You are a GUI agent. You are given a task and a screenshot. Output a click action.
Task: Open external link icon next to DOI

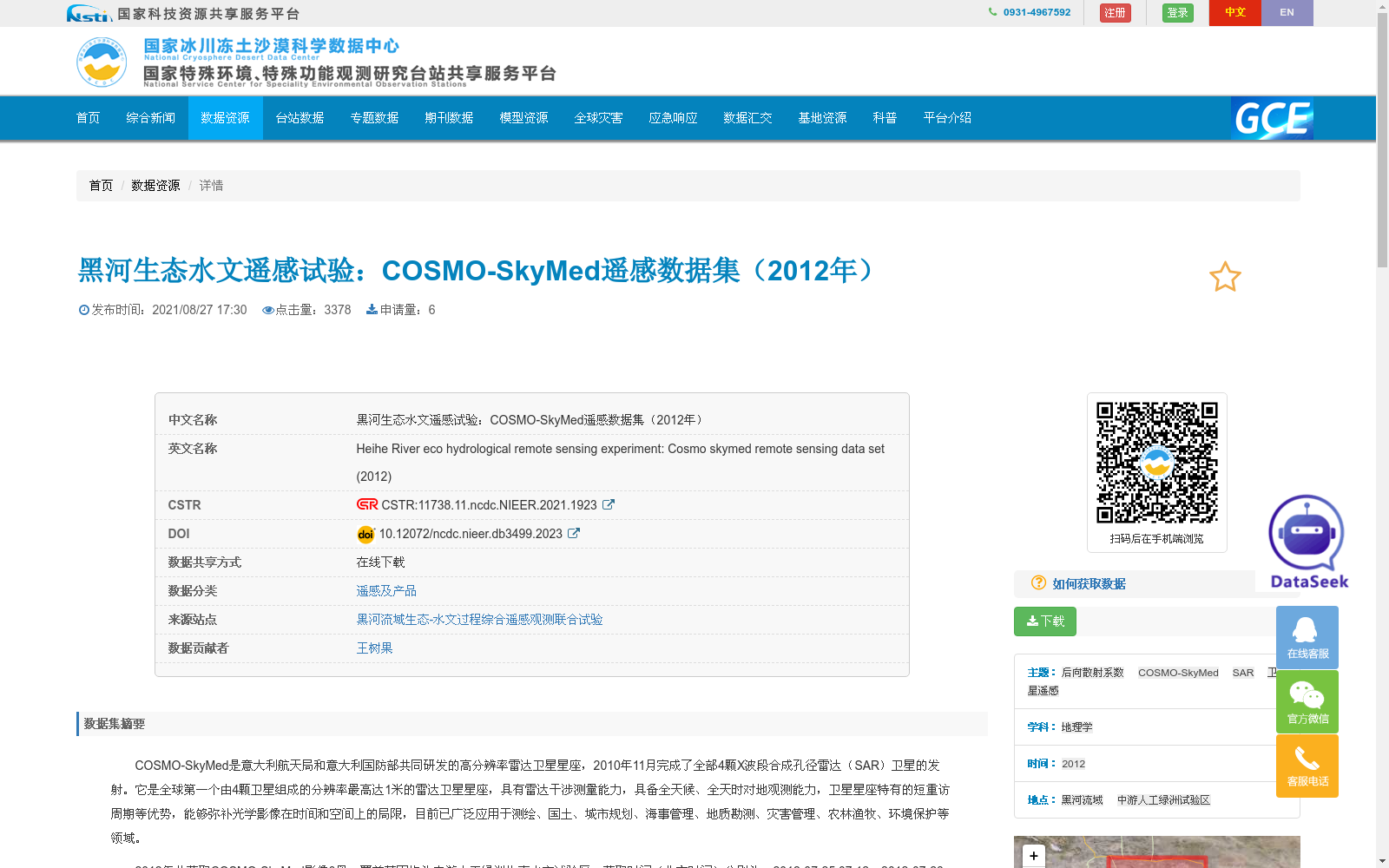pos(574,533)
